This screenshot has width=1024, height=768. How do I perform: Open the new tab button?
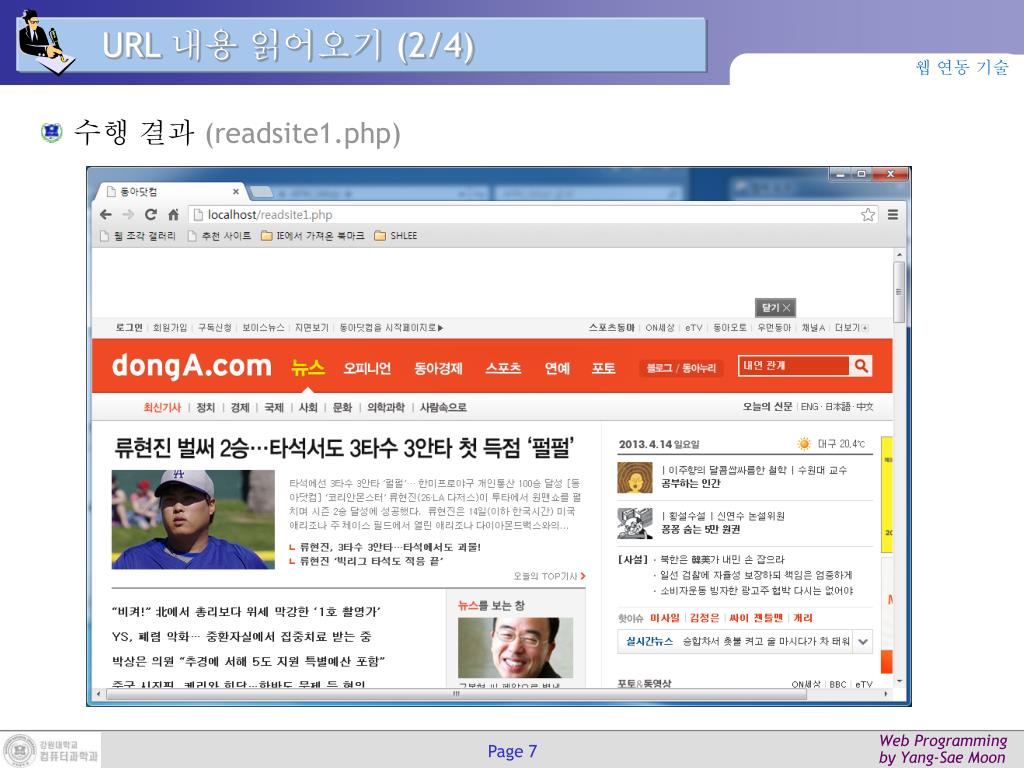pyautogui.click(x=261, y=191)
